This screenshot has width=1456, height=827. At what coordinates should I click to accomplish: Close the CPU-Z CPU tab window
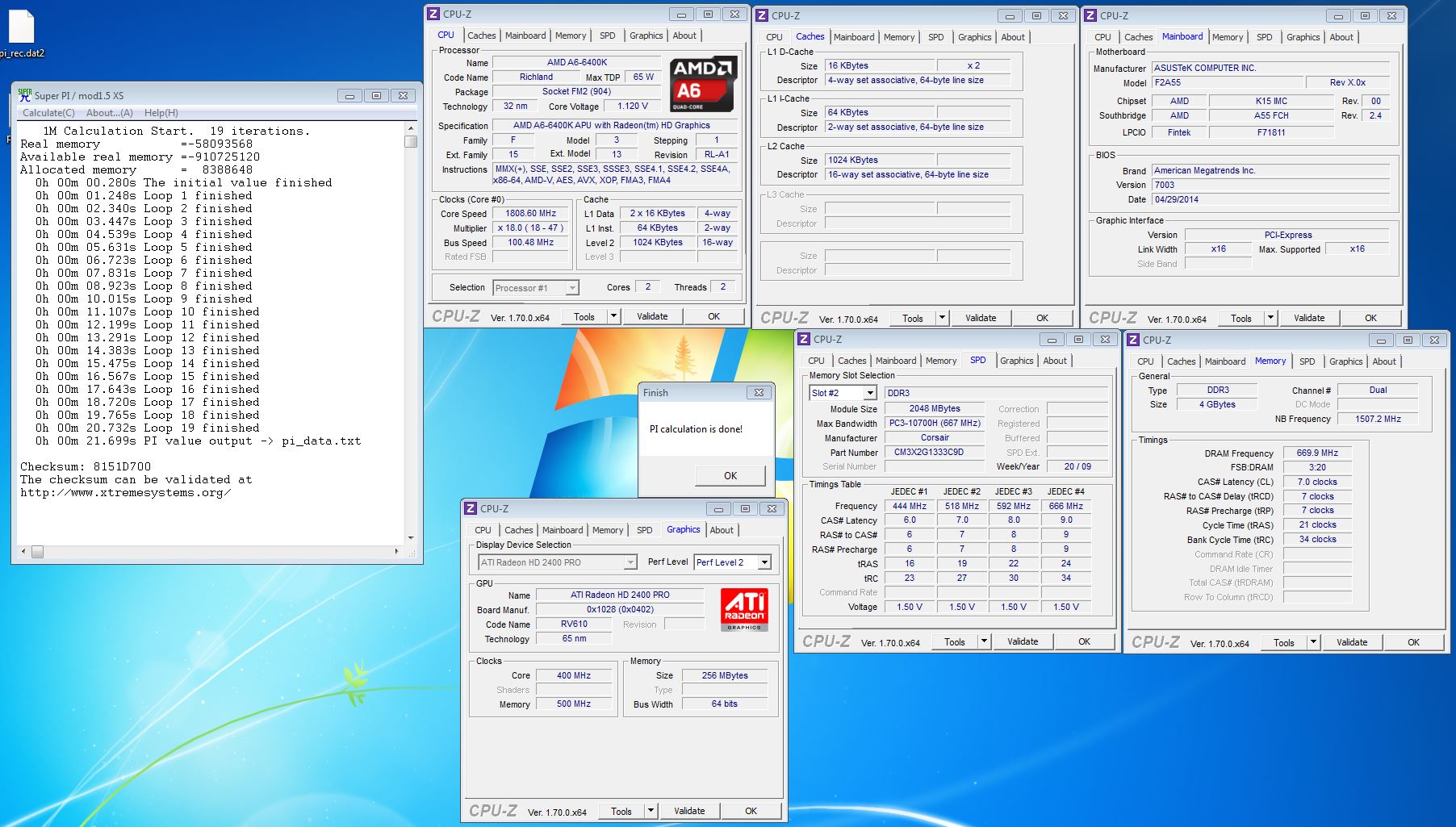point(734,14)
